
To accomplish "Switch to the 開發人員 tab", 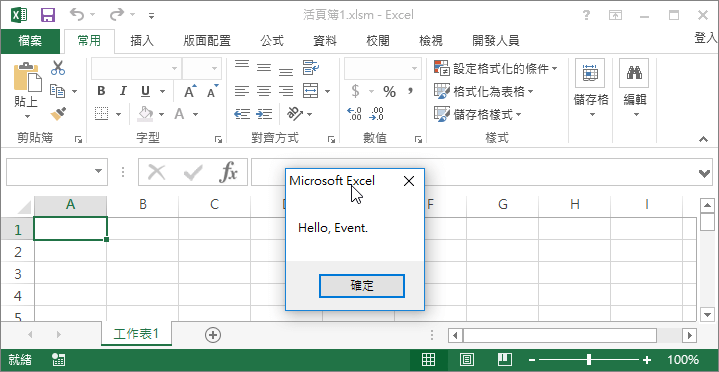I will click(x=496, y=41).
